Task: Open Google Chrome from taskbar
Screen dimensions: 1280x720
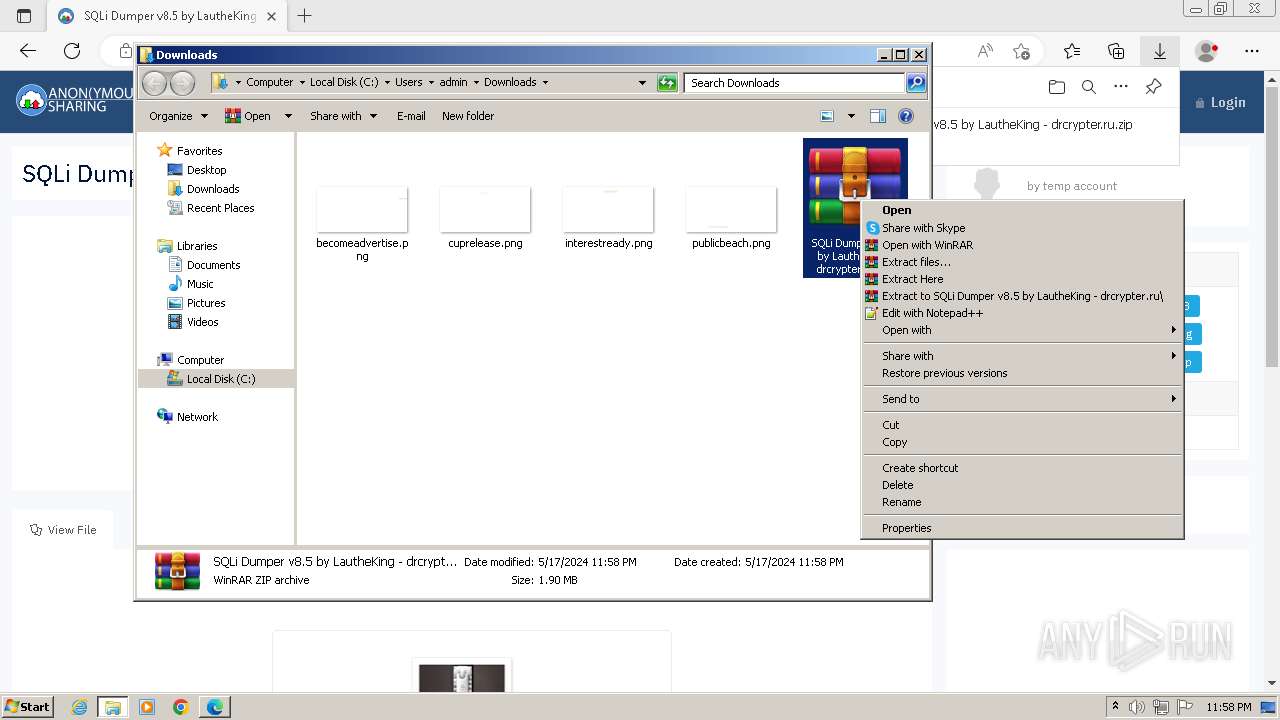Action: 181,707
